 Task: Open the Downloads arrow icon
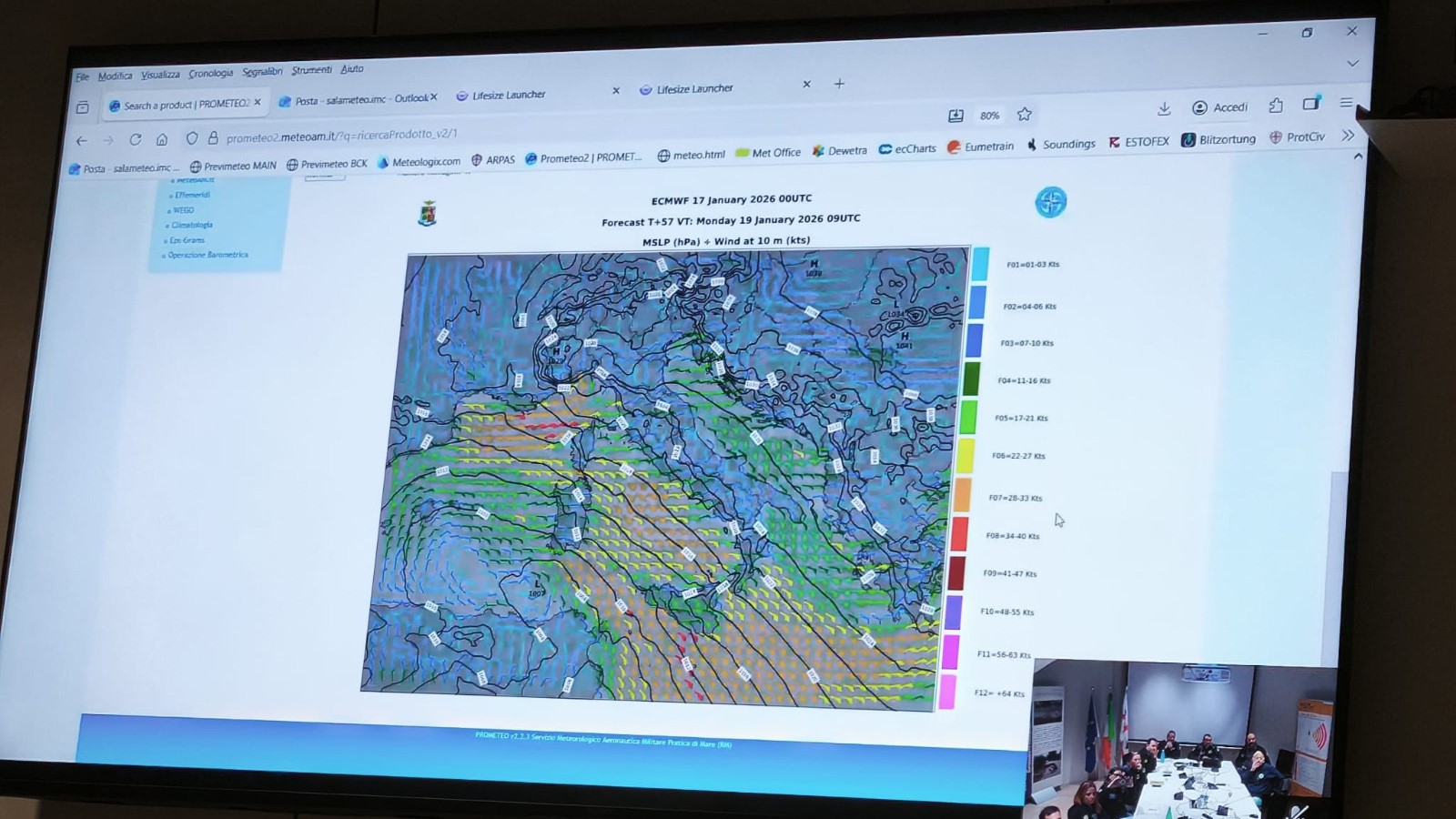(x=1164, y=108)
